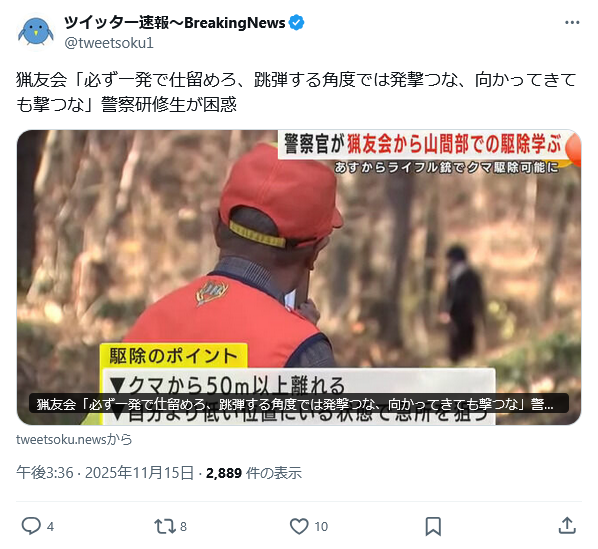The image size is (598, 549).
Task: Open the reply speech bubble icon
Action: point(31,526)
